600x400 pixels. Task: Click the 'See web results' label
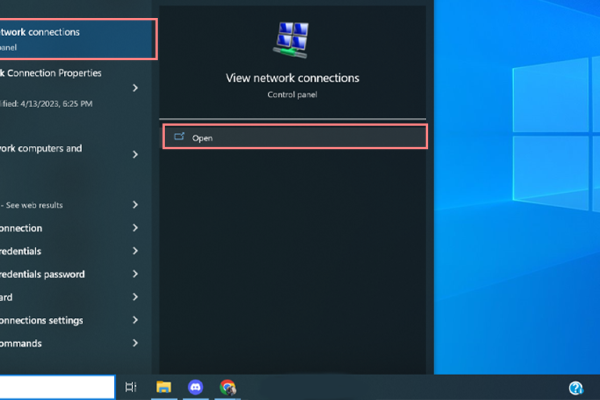35,205
